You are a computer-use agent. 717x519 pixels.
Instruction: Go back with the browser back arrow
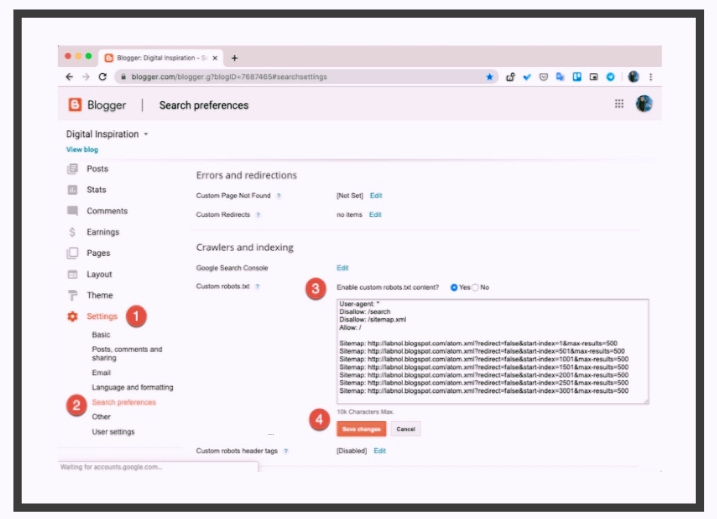coord(70,77)
